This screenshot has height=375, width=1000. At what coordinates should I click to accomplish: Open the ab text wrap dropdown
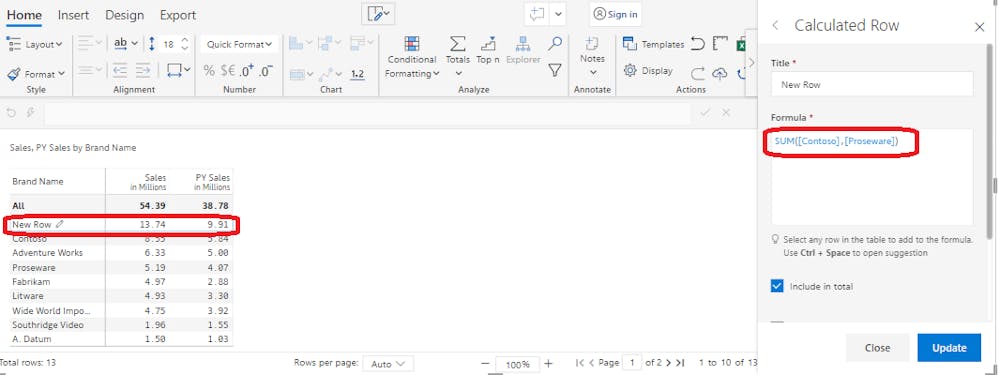coord(126,43)
